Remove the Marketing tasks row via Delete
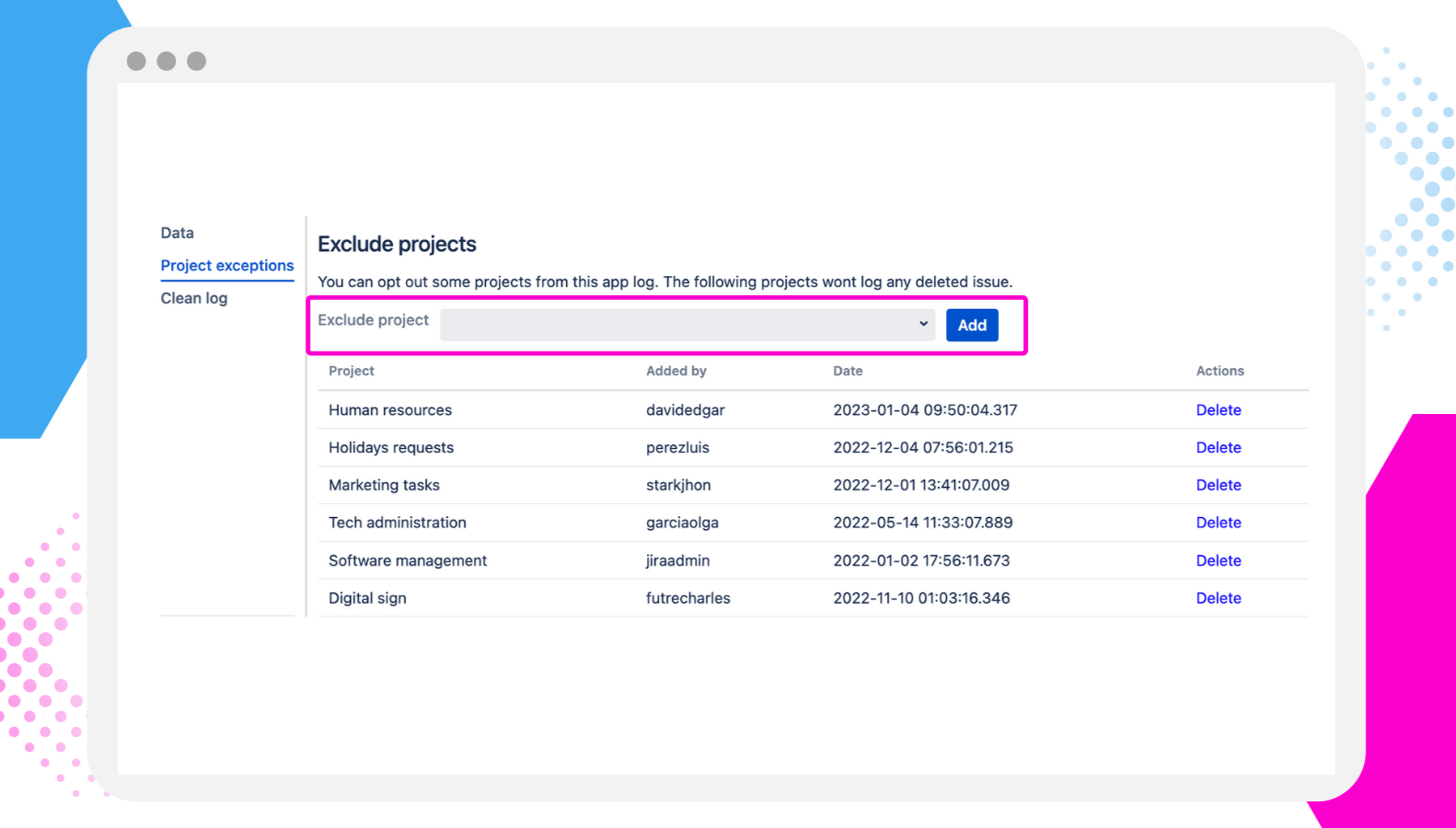 pos(1218,485)
